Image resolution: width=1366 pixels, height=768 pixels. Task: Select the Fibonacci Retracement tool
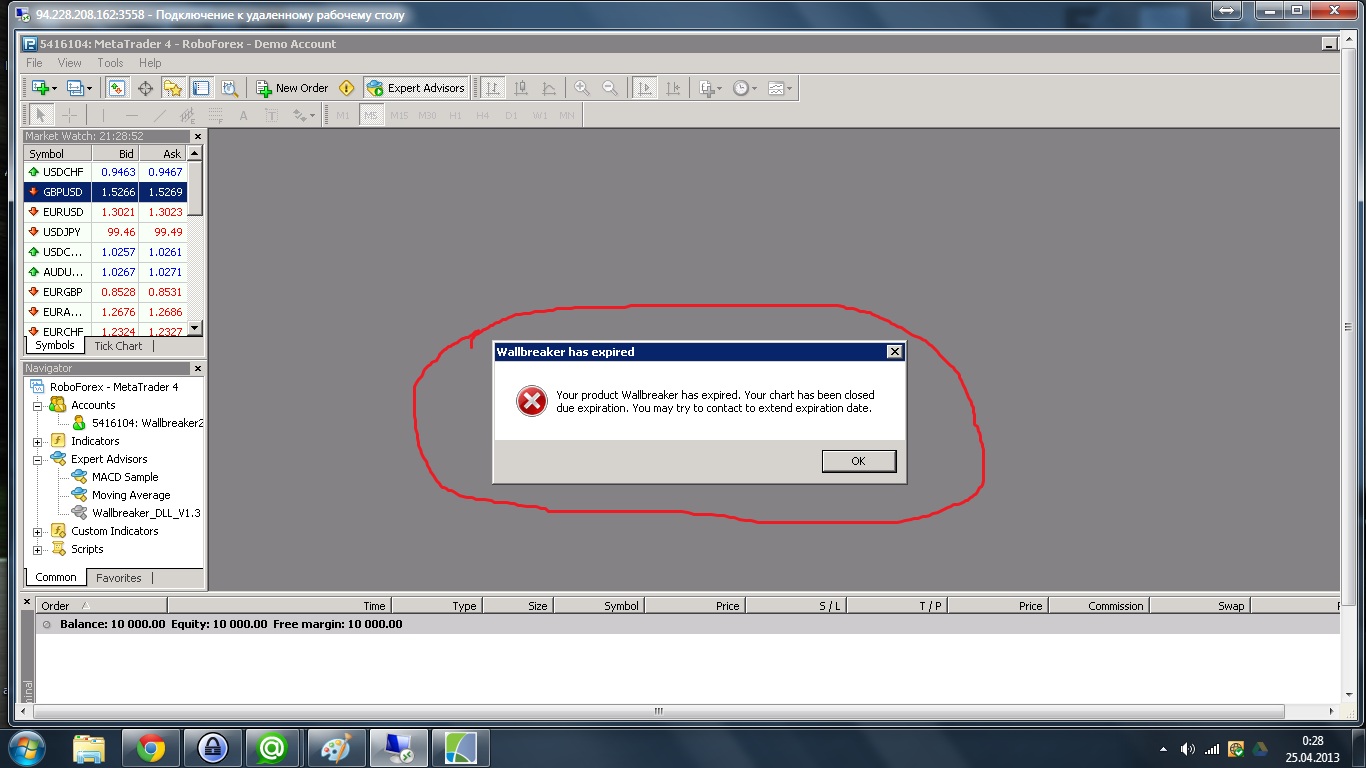[x=215, y=115]
